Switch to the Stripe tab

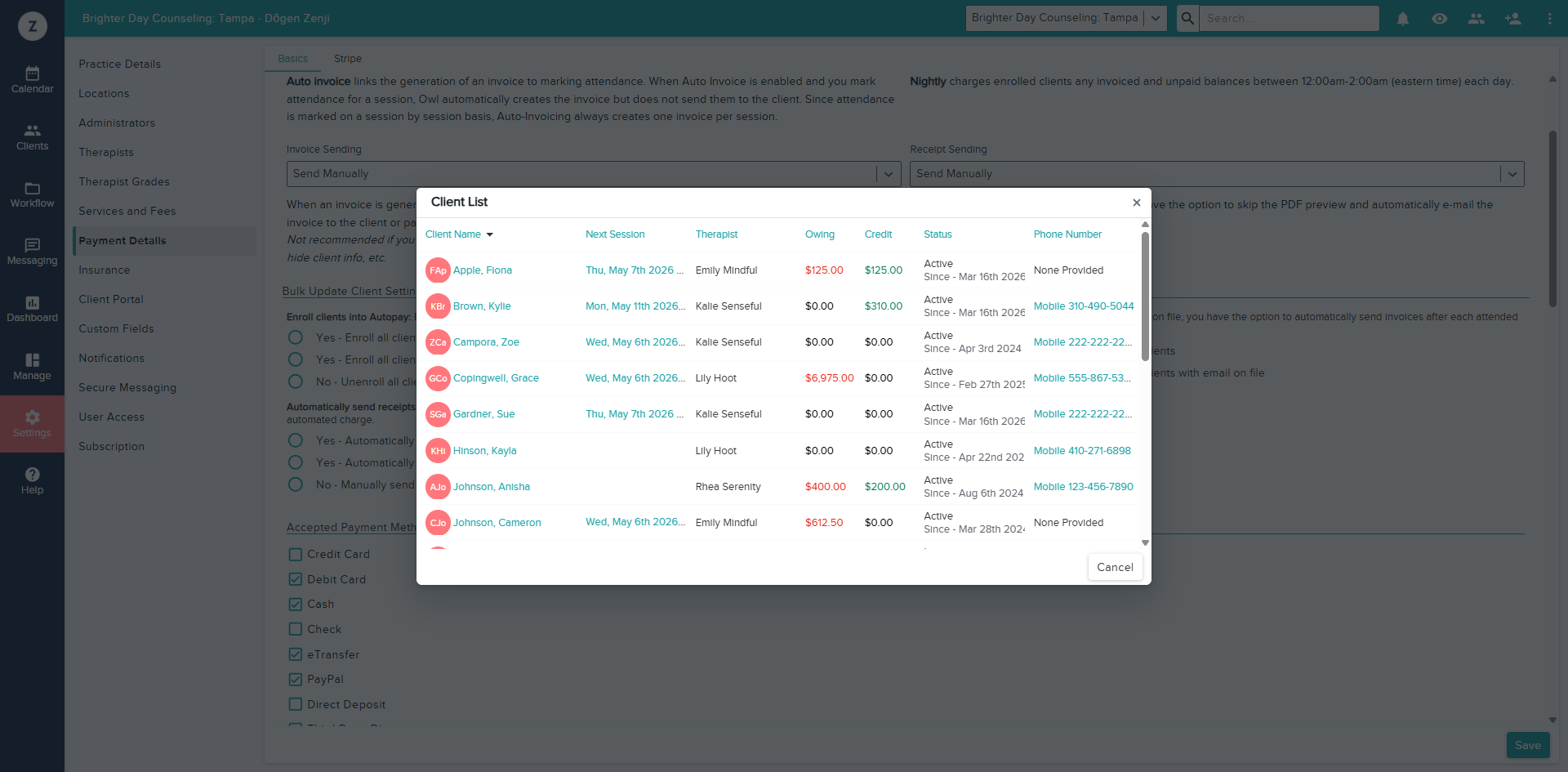coord(347,59)
